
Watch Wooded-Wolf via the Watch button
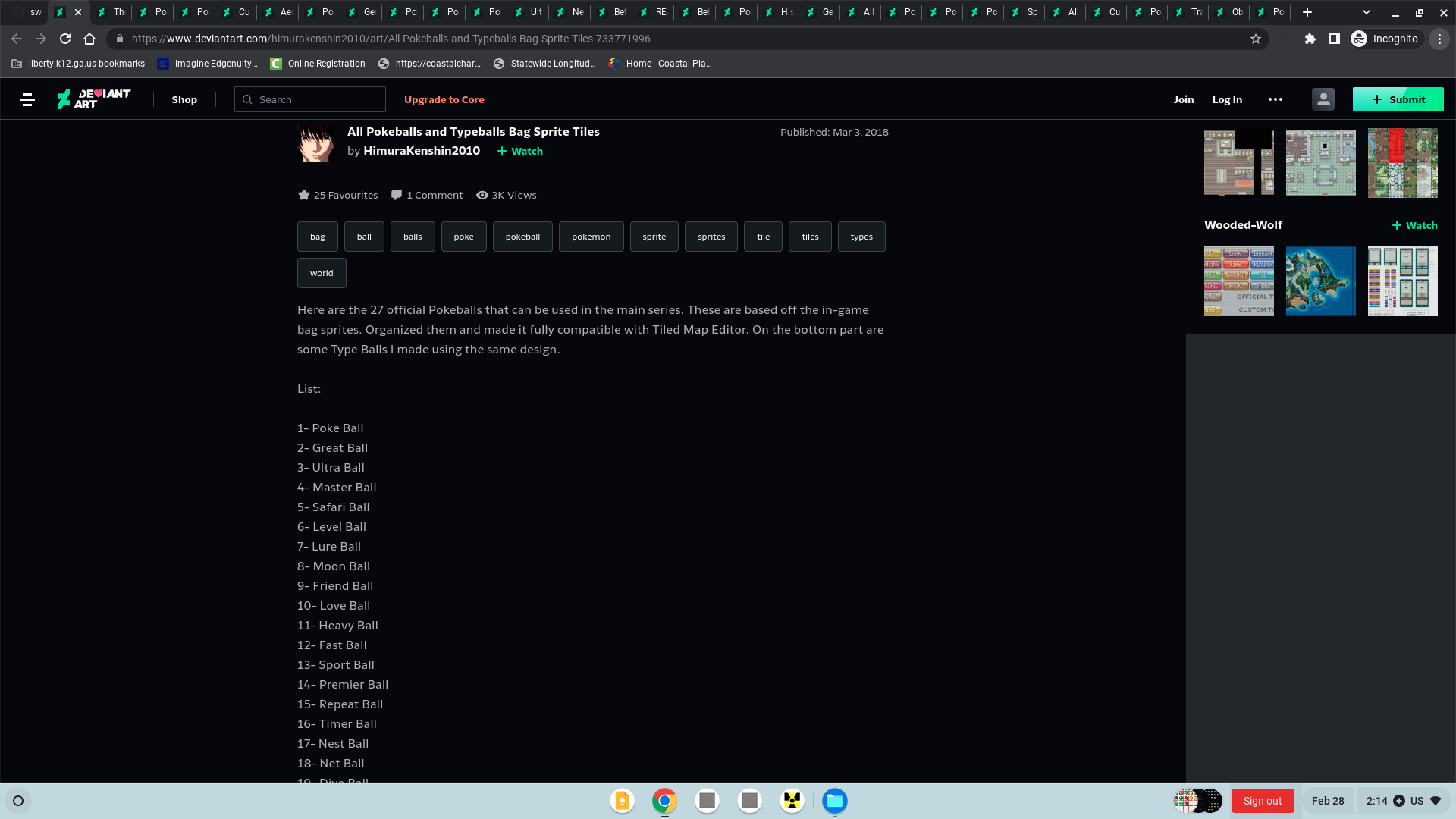pos(1414,225)
